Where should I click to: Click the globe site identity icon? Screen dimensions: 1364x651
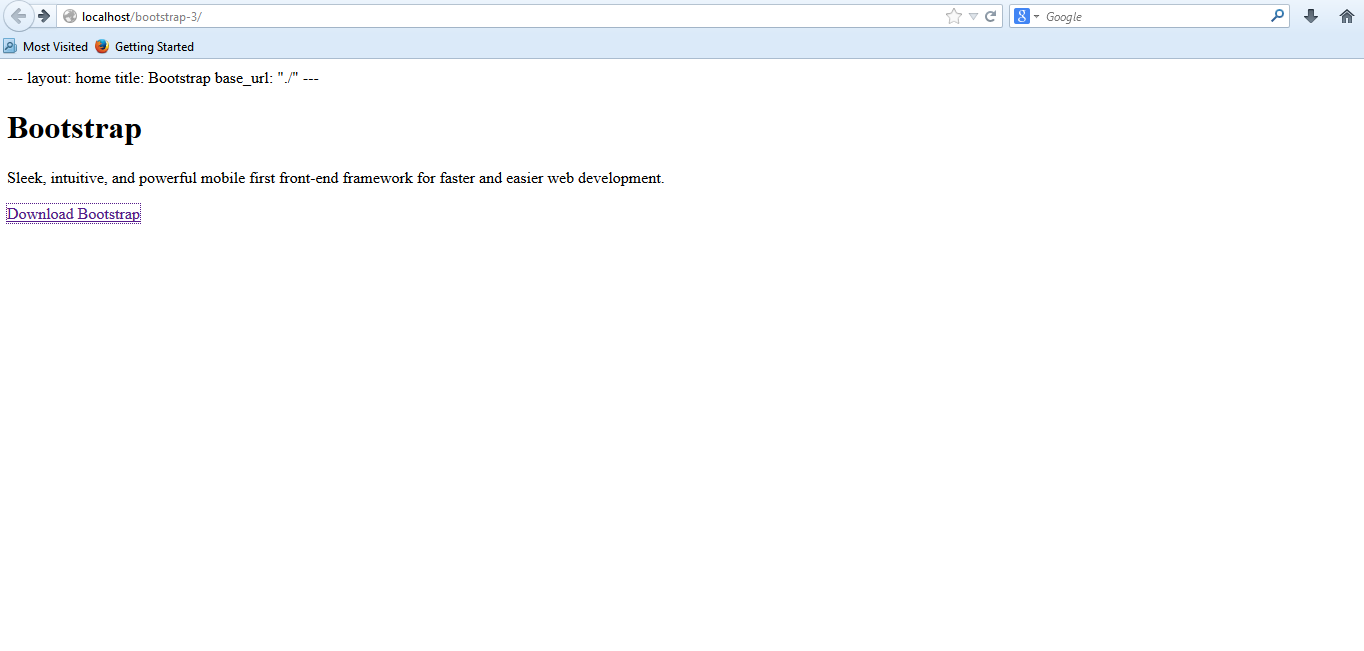point(70,16)
